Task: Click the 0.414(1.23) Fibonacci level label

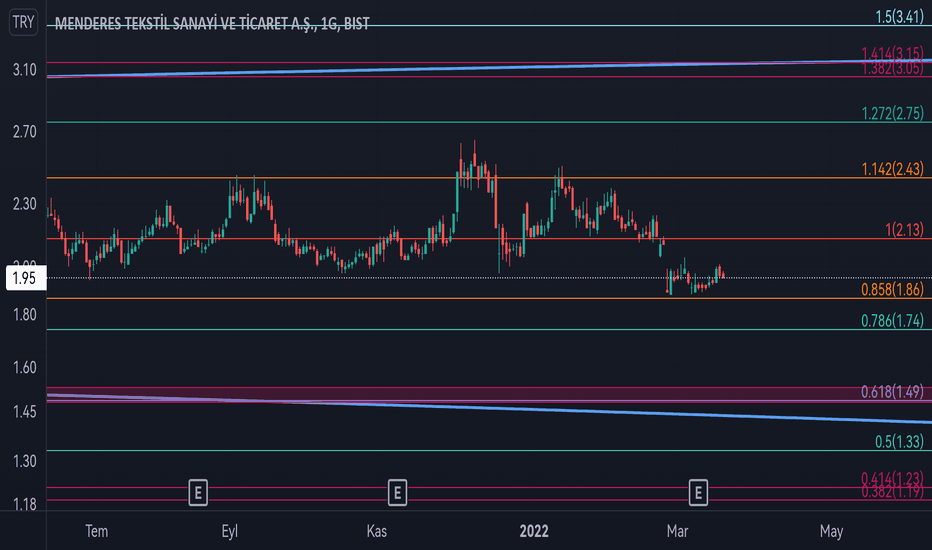Action: (x=892, y=478)
